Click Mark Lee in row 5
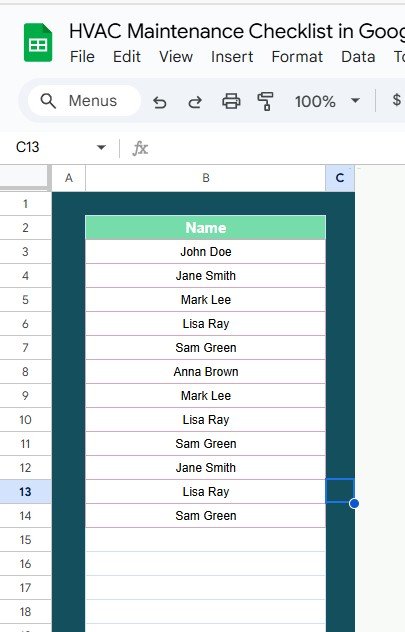The height and width of the screenshot is (632, 405). (x=206, y=300)
